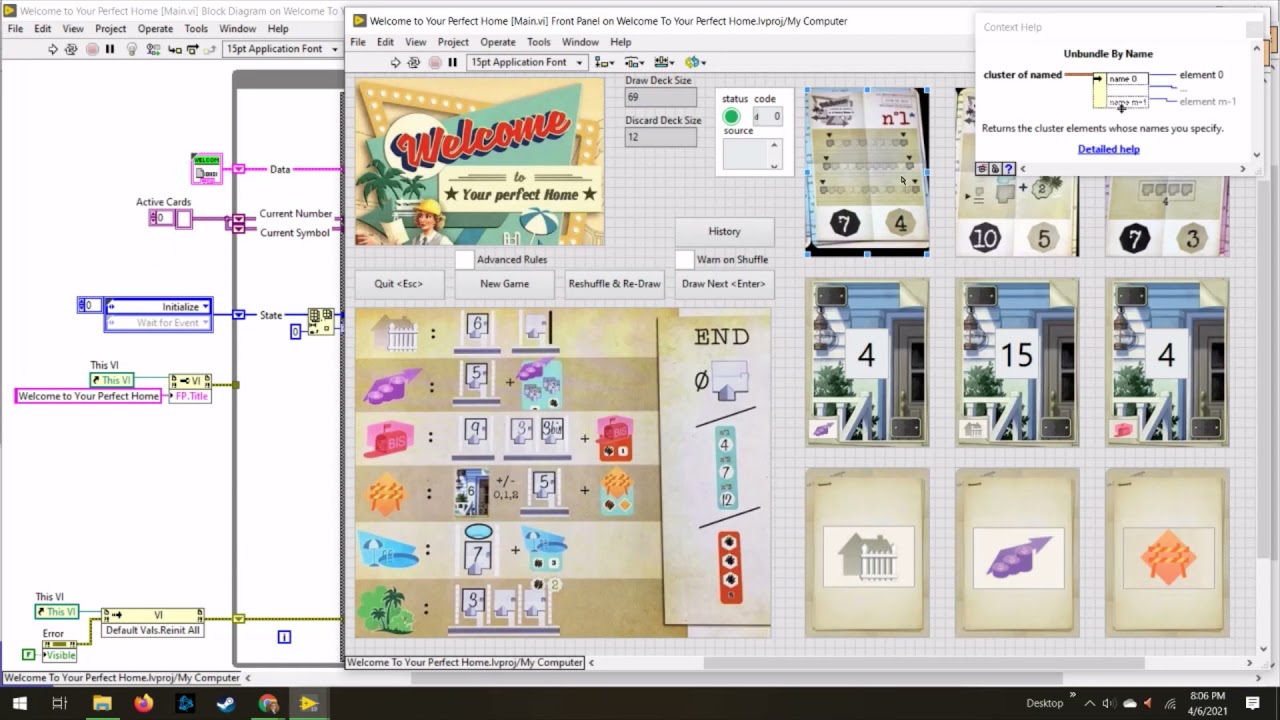The image size is (1280, 720).
Task: Open Detailed help link
Action: (x=1108, y=149)
